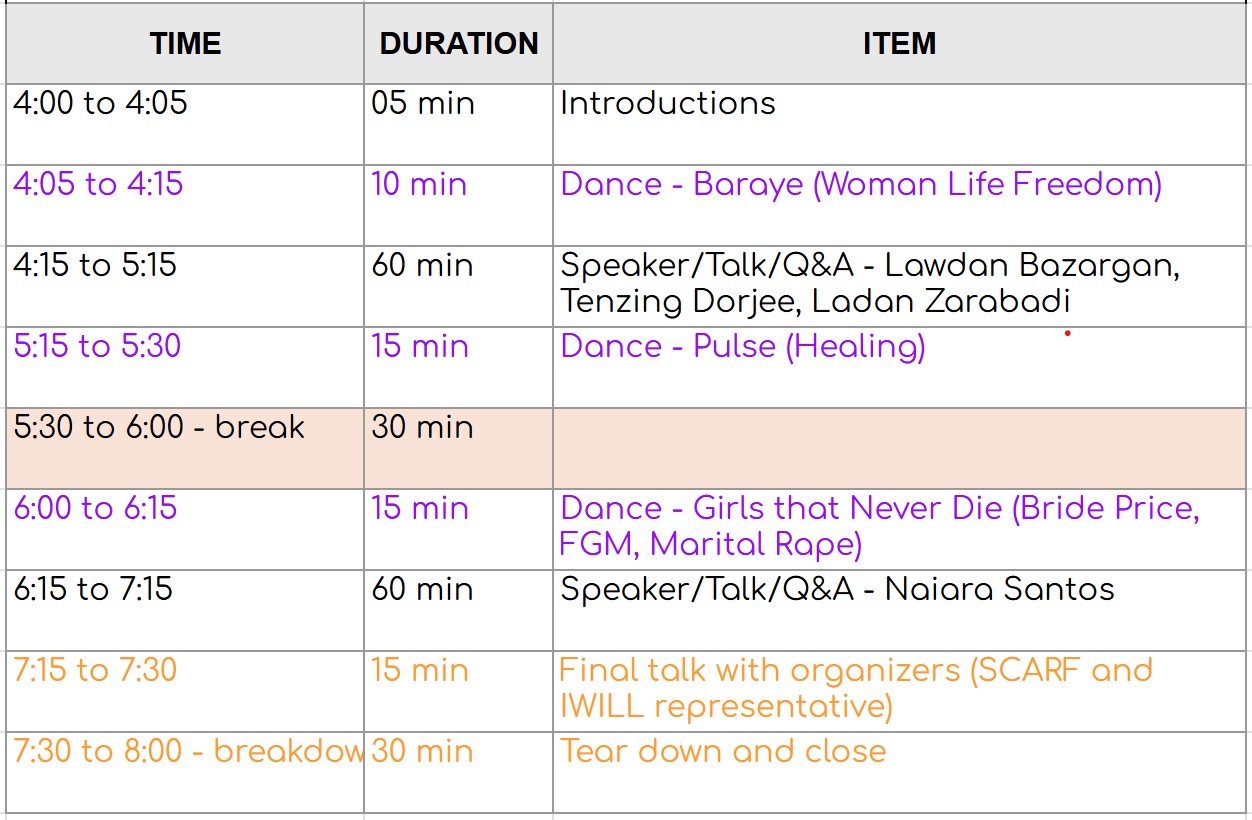Click the ITEM column header
This screenshot has height=820, width=1252.
click(x=899, y=44)
